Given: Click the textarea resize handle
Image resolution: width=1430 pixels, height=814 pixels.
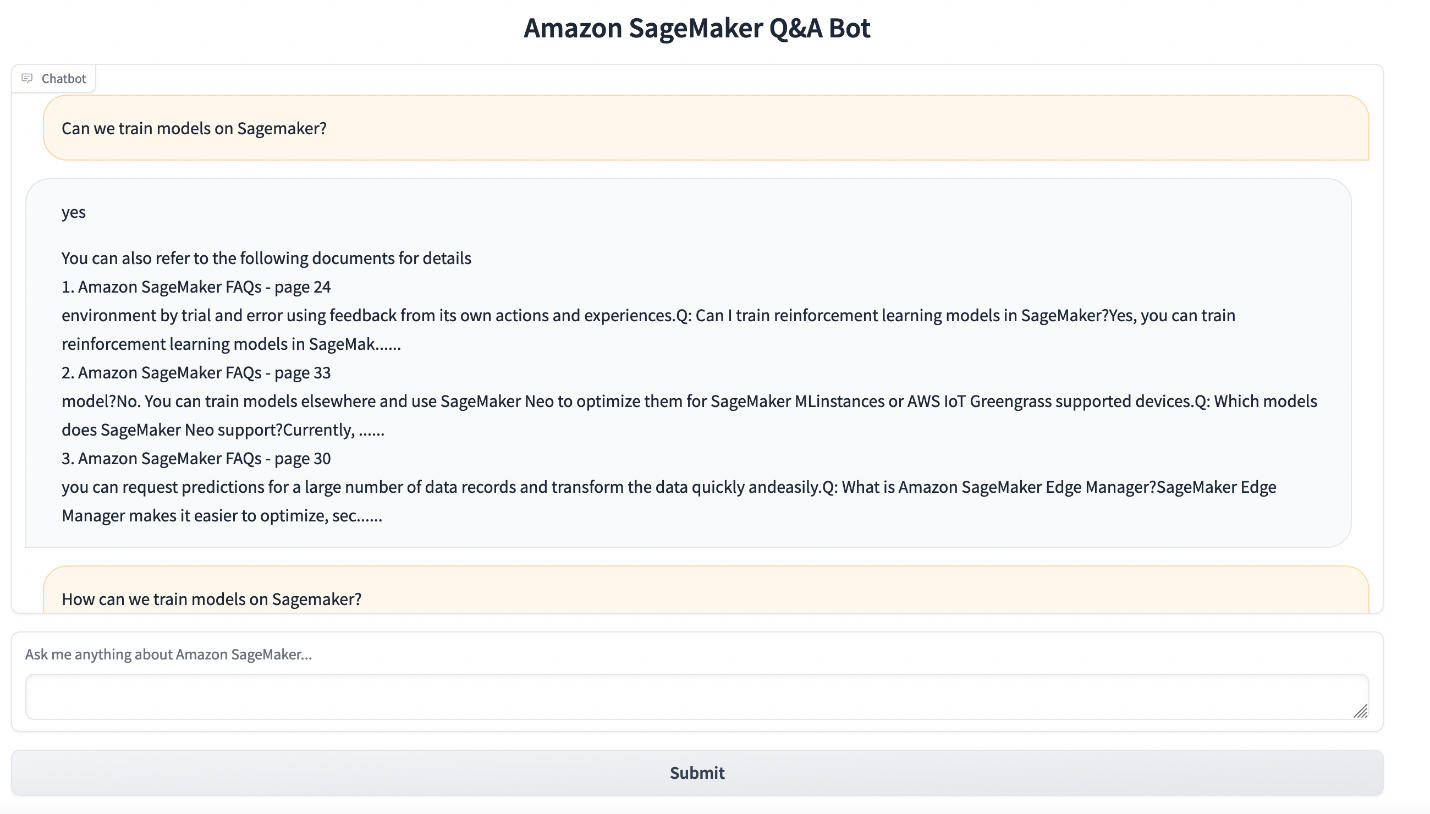Looking at the screenshot, I should pyautogui.click(x=1360, y=710).
